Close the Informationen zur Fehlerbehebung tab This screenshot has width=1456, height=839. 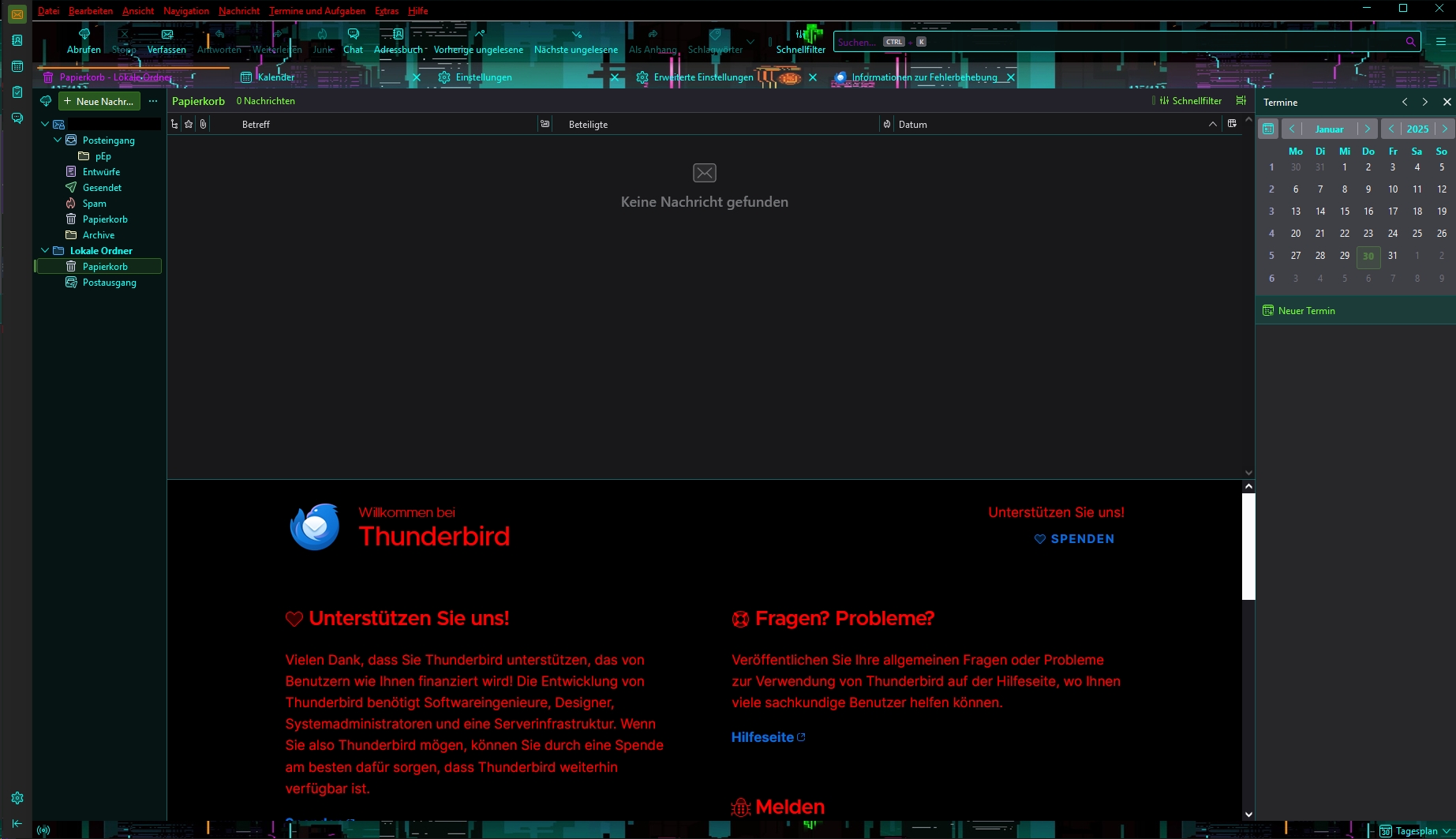point(1010,77)
